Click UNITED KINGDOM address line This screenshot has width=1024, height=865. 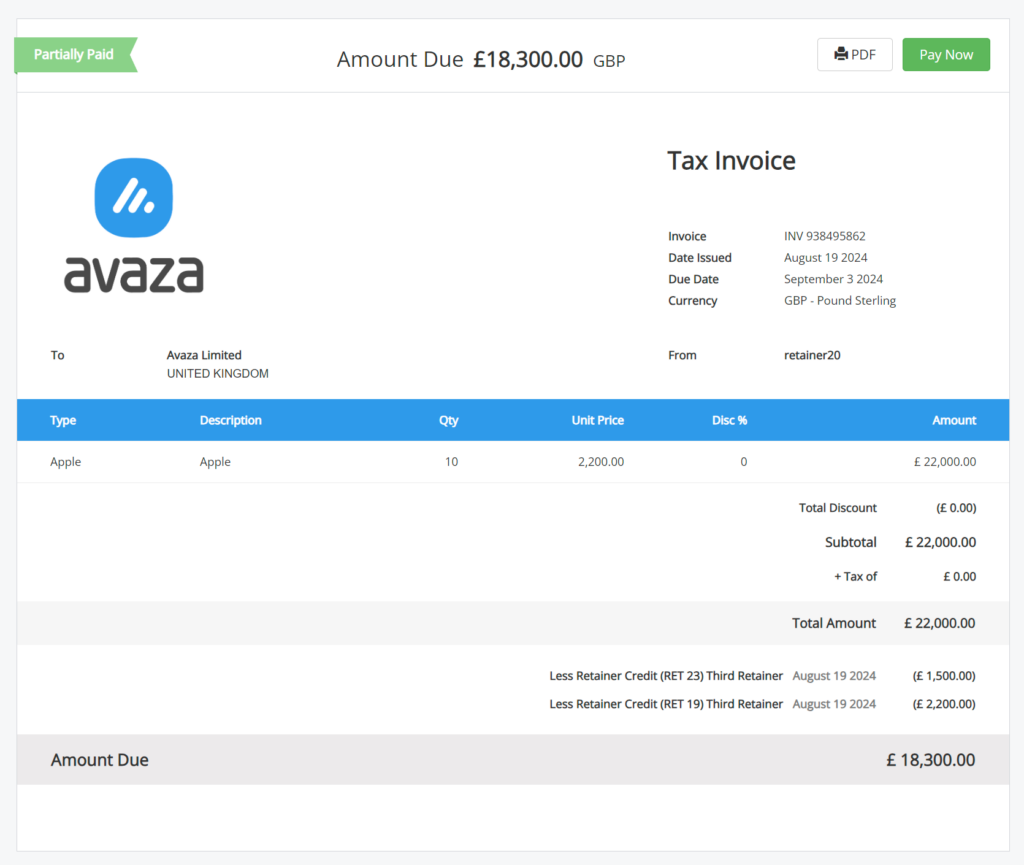tap(217, 373)
